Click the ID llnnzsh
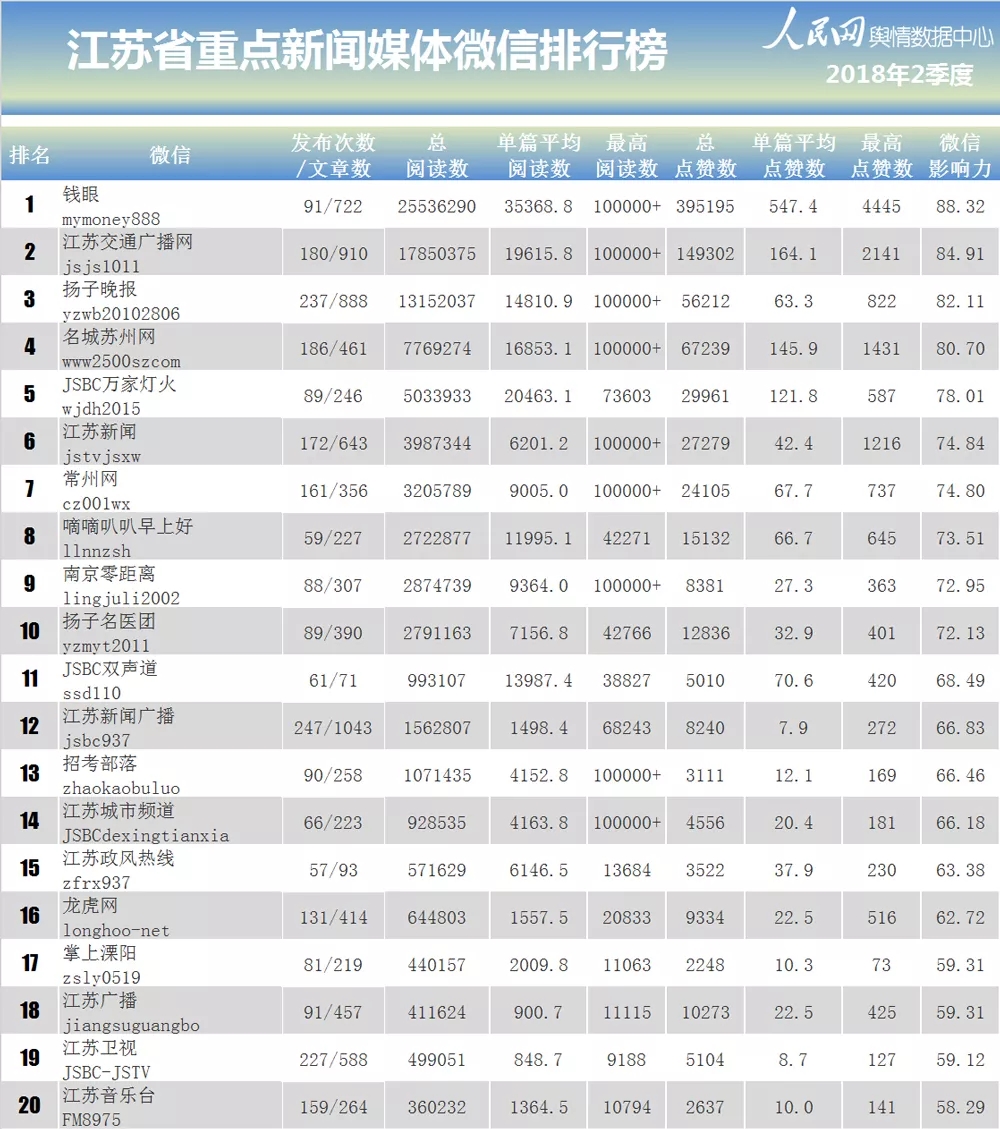 (x=96, y=552)
